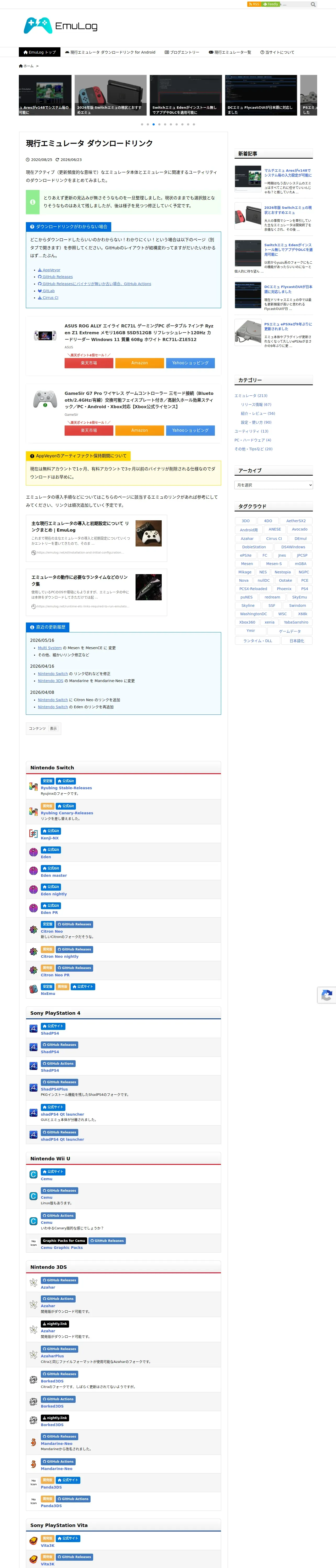Open the エミュレータ (213) category
Screen dimensions: 336x1568
click(x=251, y=396)
